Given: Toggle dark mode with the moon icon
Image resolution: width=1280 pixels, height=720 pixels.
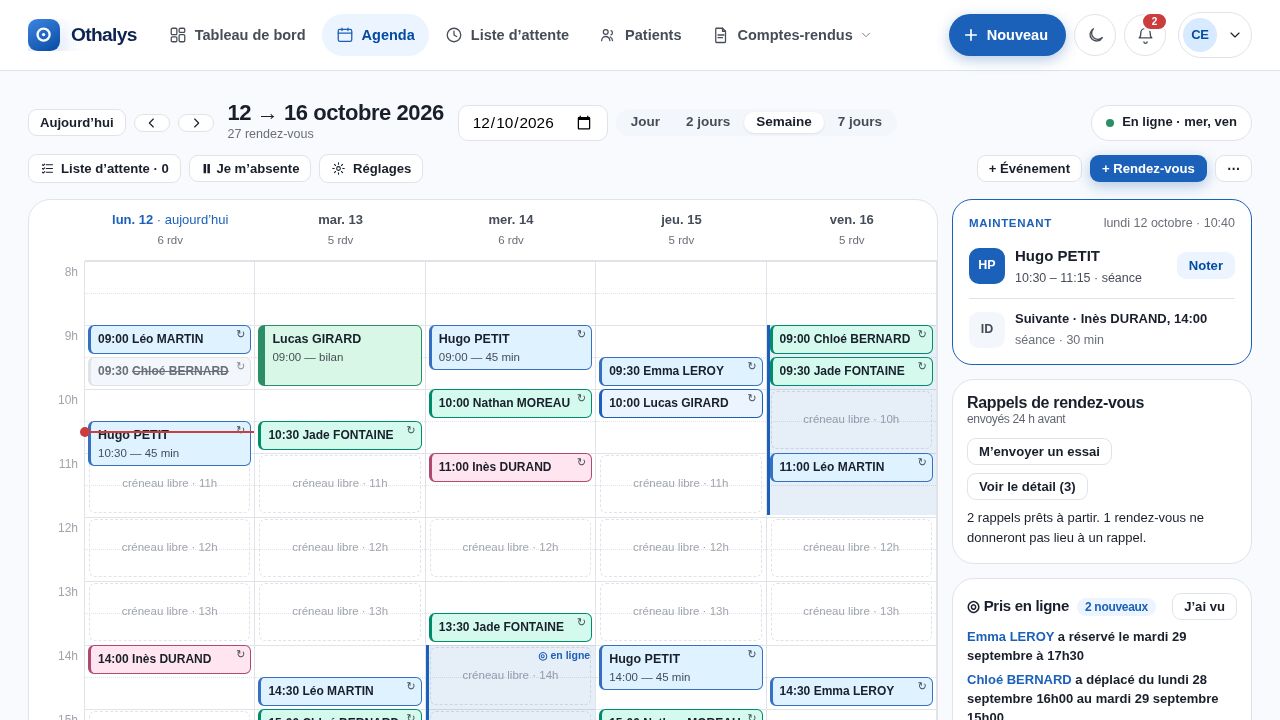Looking at the screenshot, I should tap(1095, 35).
